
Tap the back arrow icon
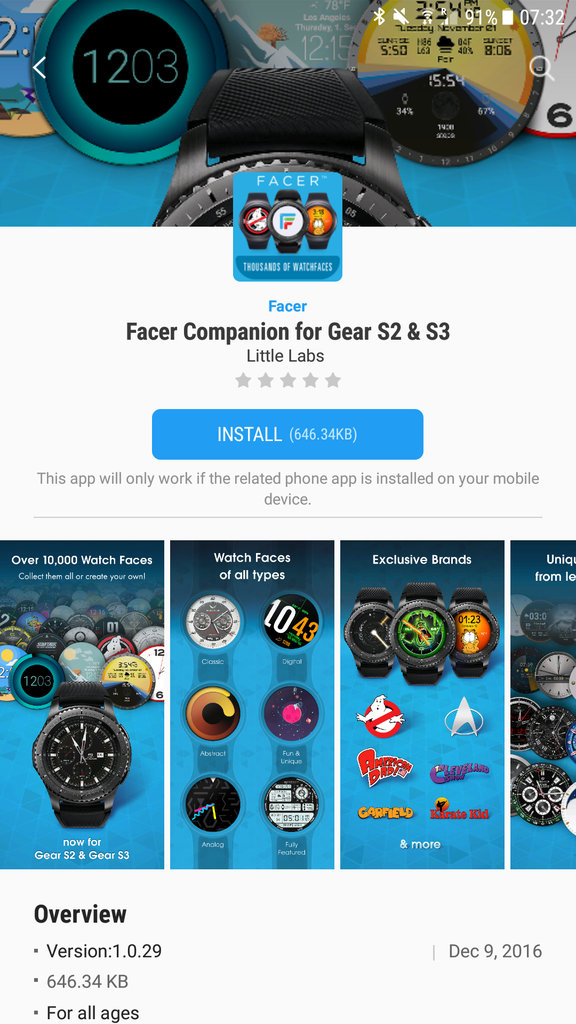pyautogui.click(x=40, y=67)
